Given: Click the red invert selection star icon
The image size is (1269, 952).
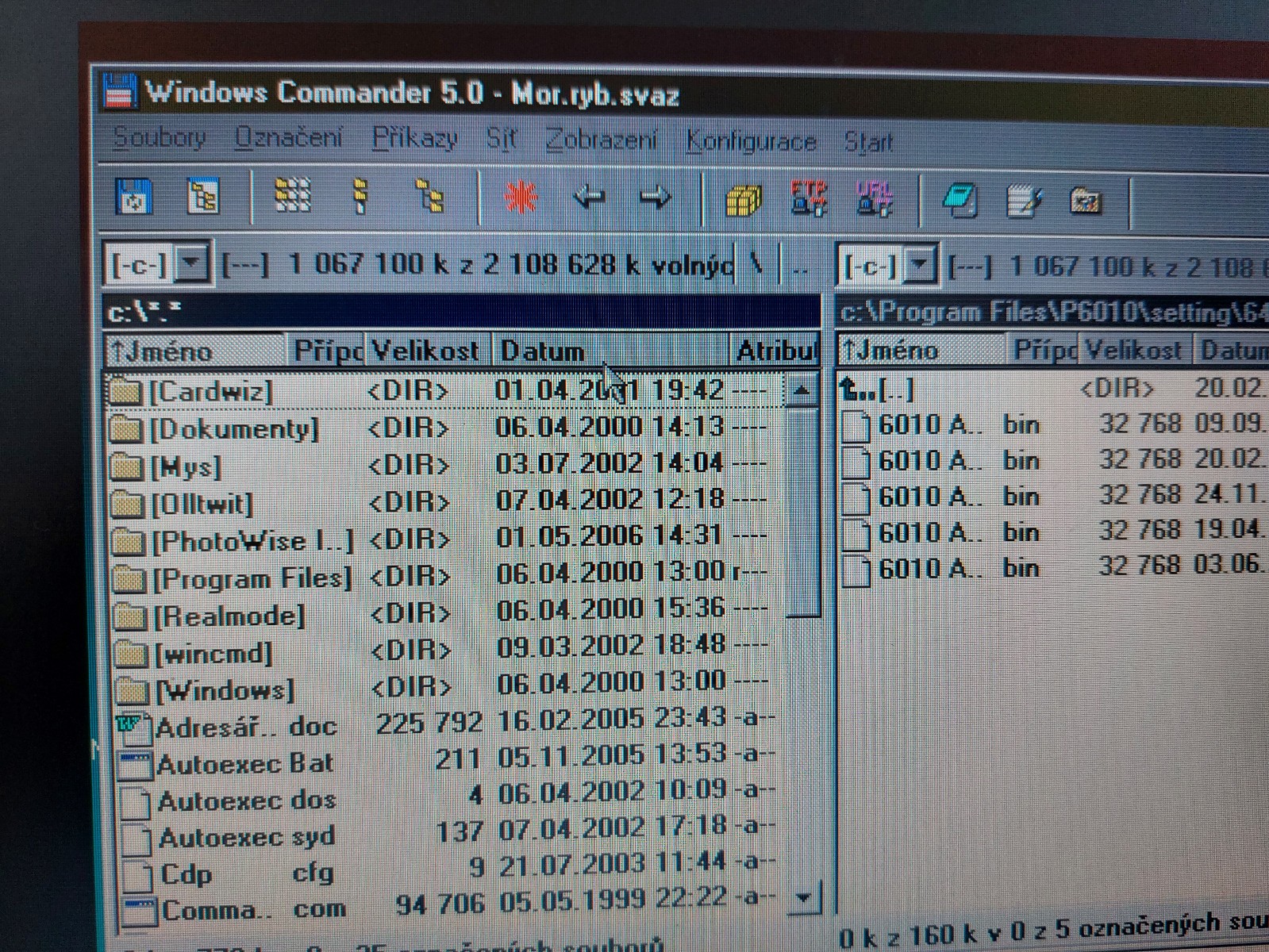Looking at the screenshot, I should click(521, 197).
